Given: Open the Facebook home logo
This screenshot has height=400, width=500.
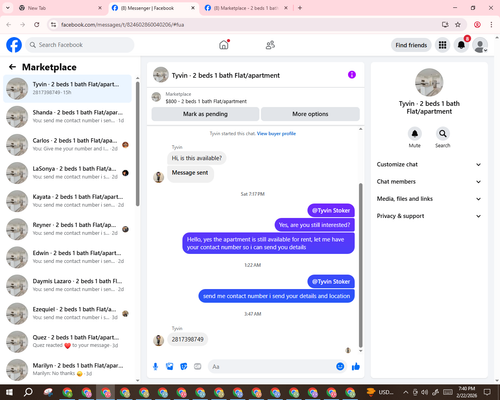Looking at the screenshot, I should pyautogui.click(x=14, y=45).
